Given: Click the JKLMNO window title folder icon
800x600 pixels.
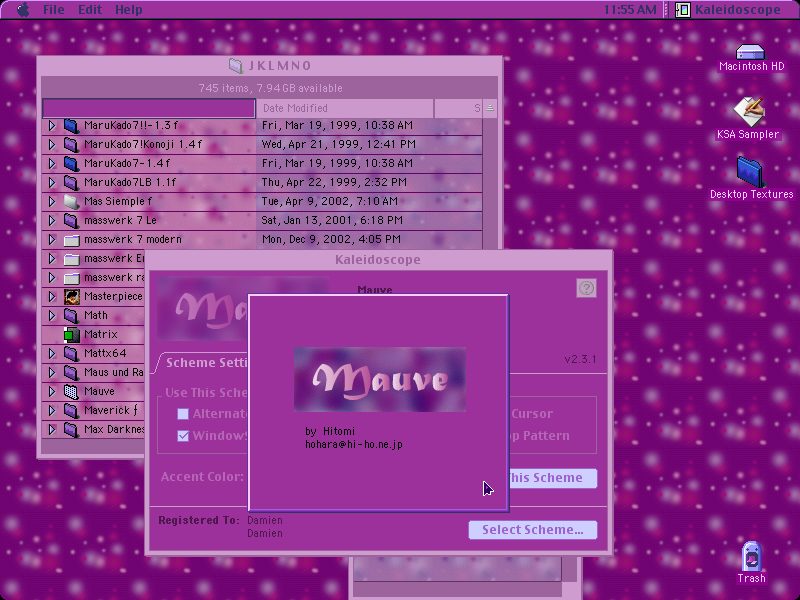Looking at the screenshot, I should 235,65.
